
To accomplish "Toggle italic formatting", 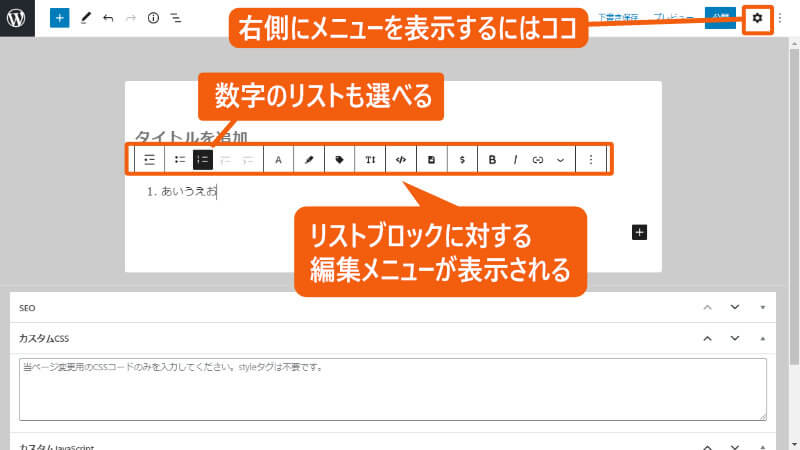I will [x=515, y=160].
